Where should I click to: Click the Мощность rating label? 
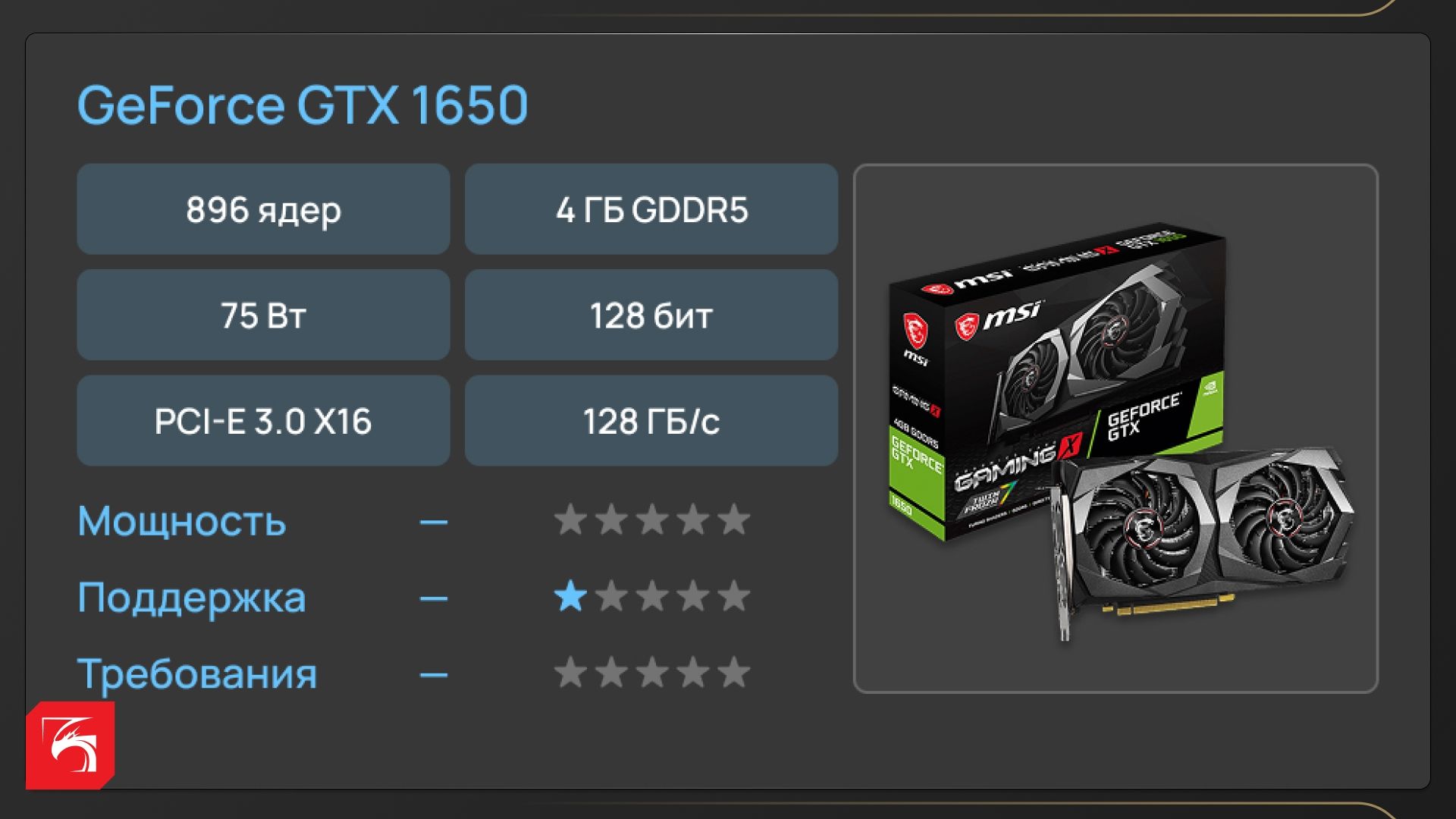[182, 522]
